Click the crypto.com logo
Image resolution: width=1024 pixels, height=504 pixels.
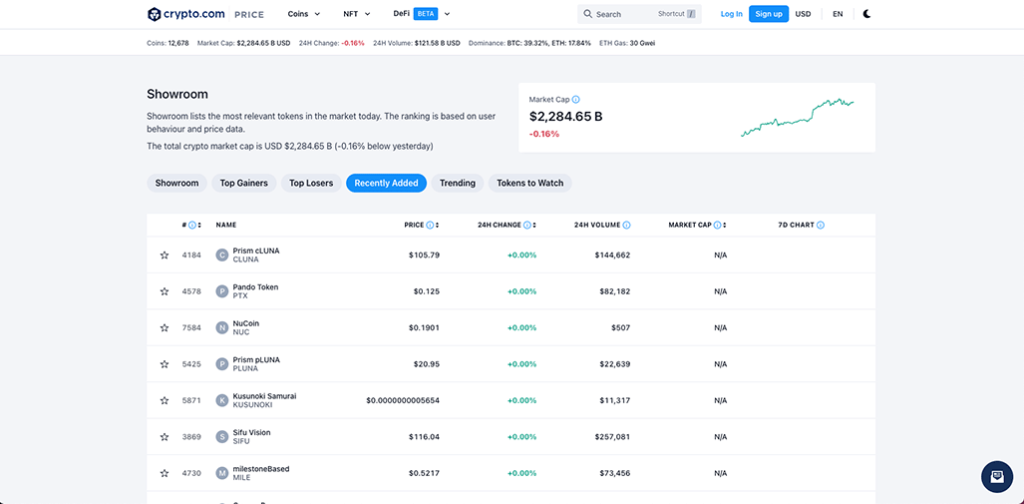(185, 14)
